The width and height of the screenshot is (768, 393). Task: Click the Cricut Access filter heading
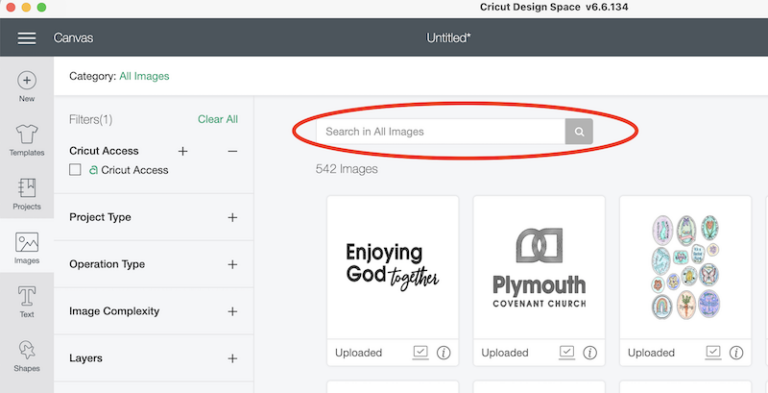104,151
